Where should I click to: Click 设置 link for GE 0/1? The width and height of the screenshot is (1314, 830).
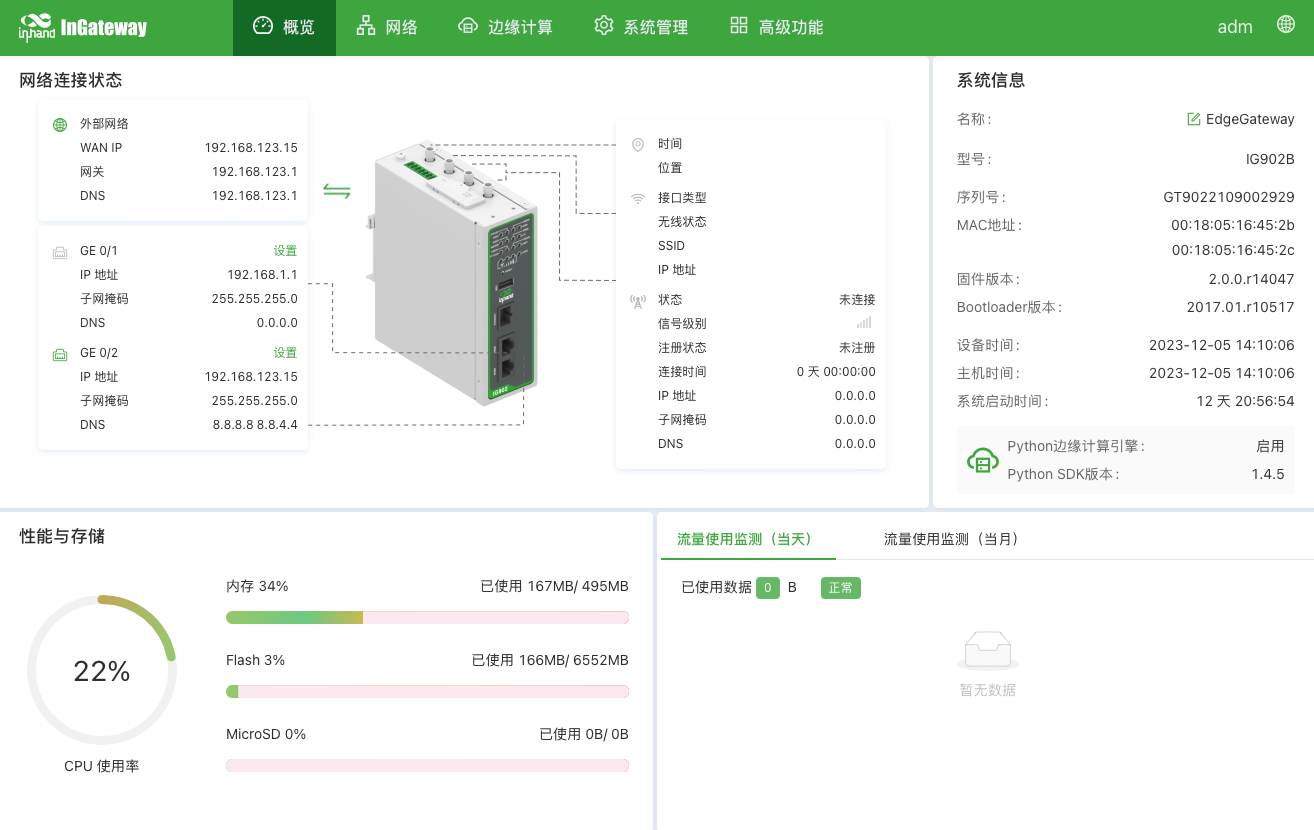pos(285,251)
